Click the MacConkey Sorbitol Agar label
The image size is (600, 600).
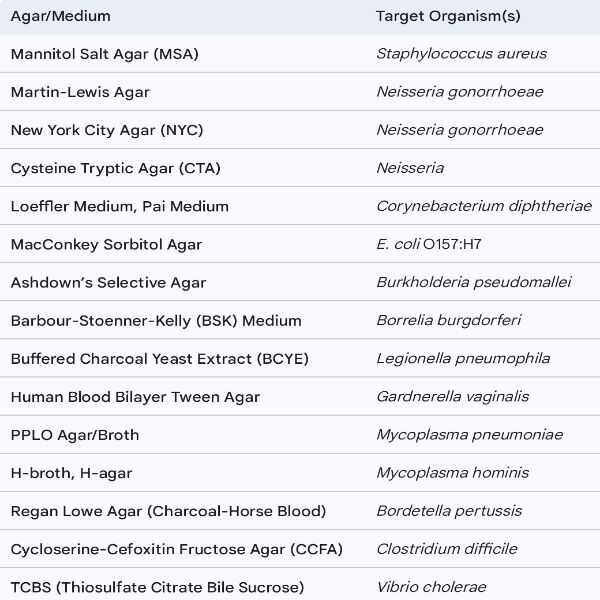coord(106,244)
